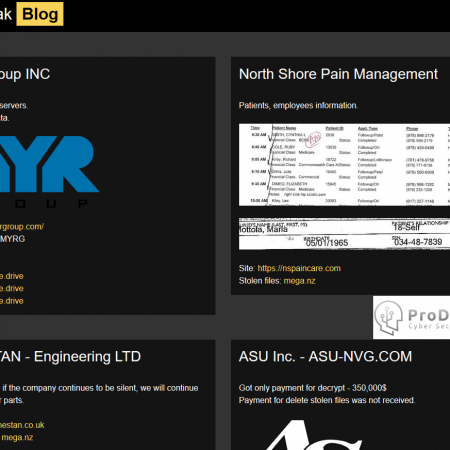Click the Engineering LTD card title
This screenshot has width=450, height=450.
tap(70, 356)
